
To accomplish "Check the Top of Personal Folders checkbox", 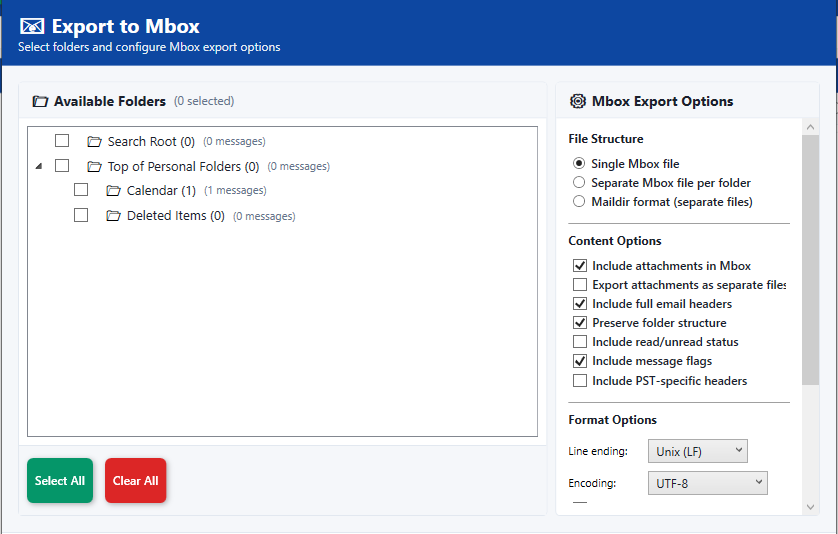I will pos(62,166).
